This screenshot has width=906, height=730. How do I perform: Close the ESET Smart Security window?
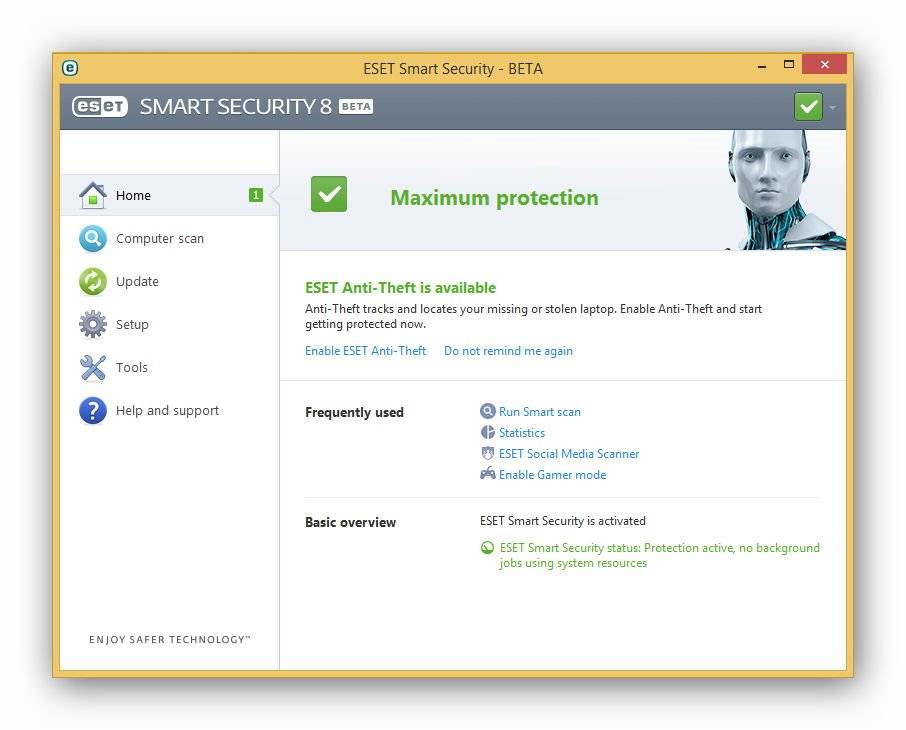825,64
